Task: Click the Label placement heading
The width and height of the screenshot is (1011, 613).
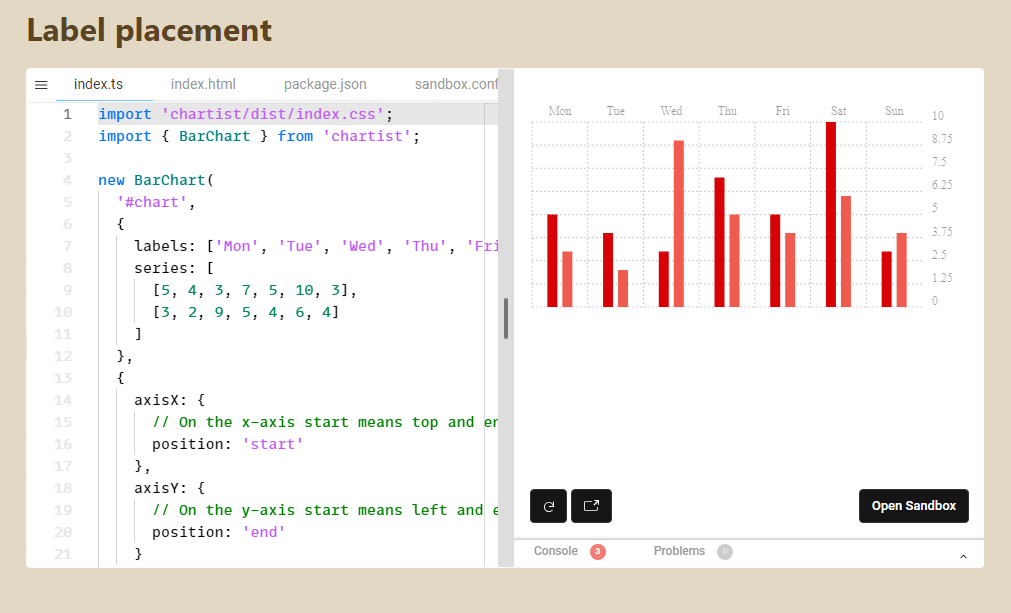Action: 149,31
